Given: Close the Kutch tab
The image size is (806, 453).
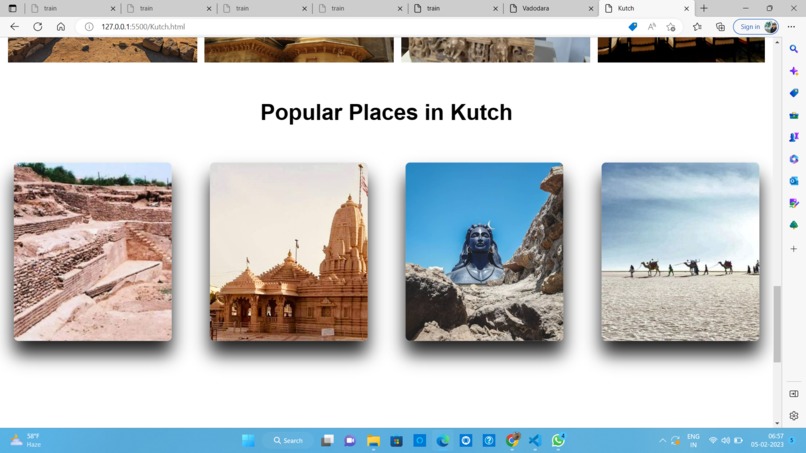Looking at the screenshot, I should (x=686, y=8).
